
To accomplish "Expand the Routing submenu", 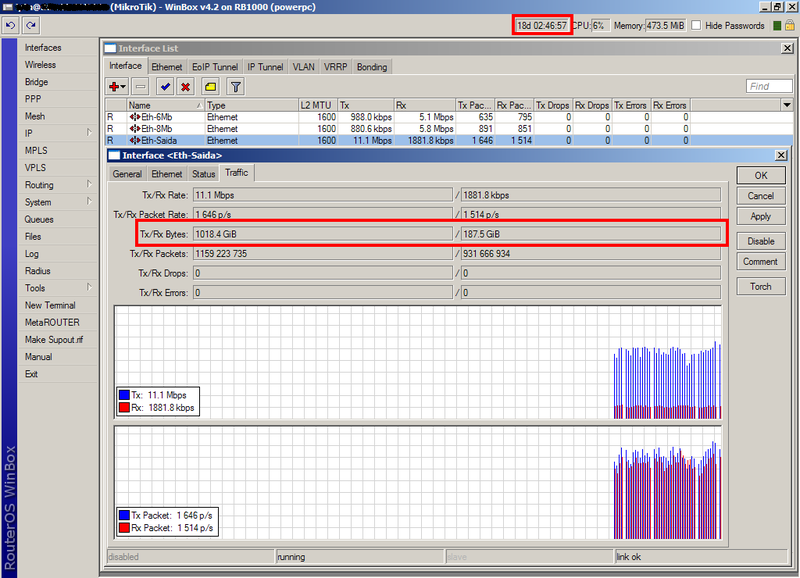I will point(89,184).
